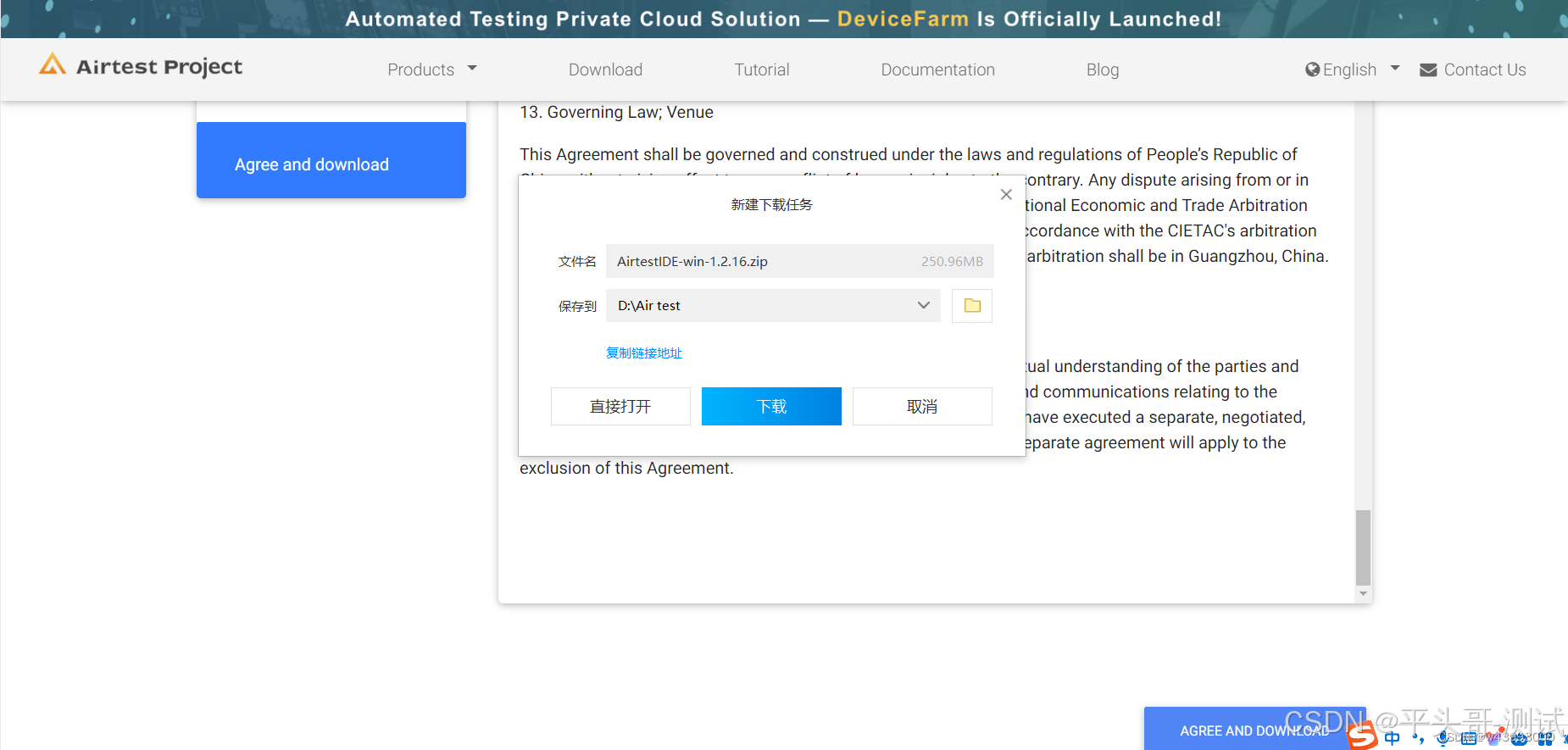
Task: Toggle the Chinese/English 中 input mode
Action: (1392, 738)
